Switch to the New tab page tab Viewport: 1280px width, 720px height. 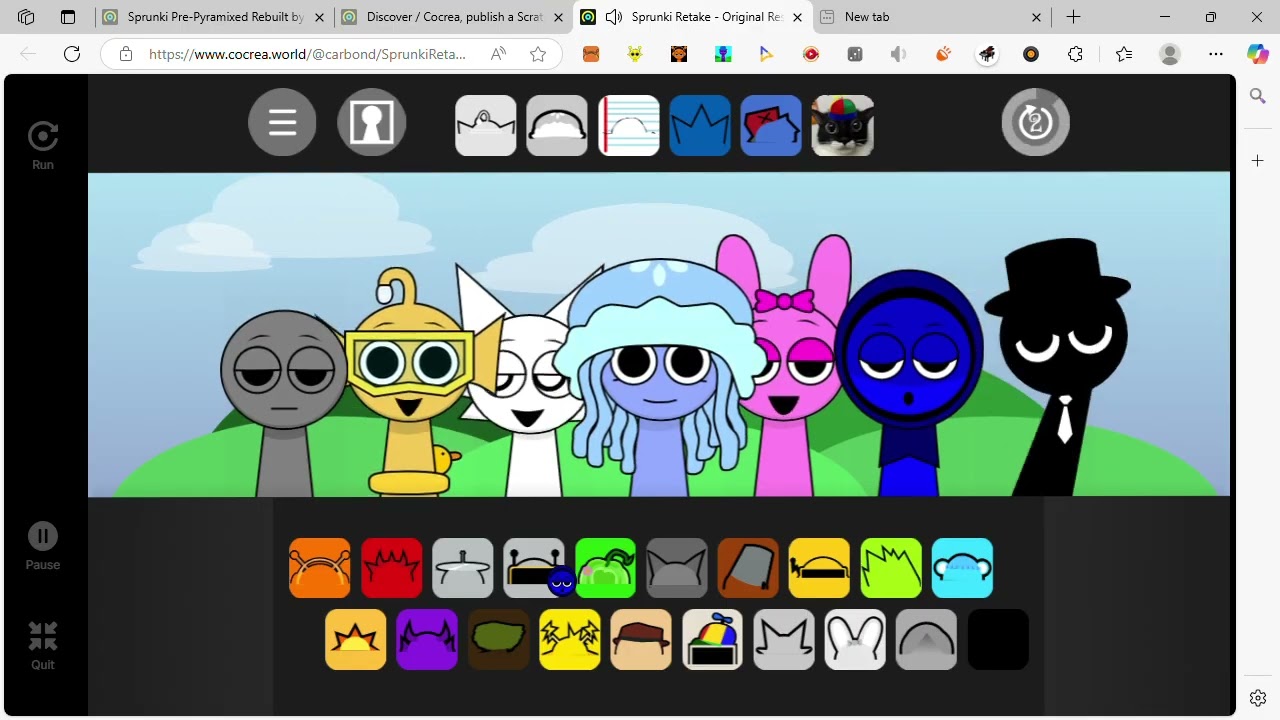(x=933, y=17)
